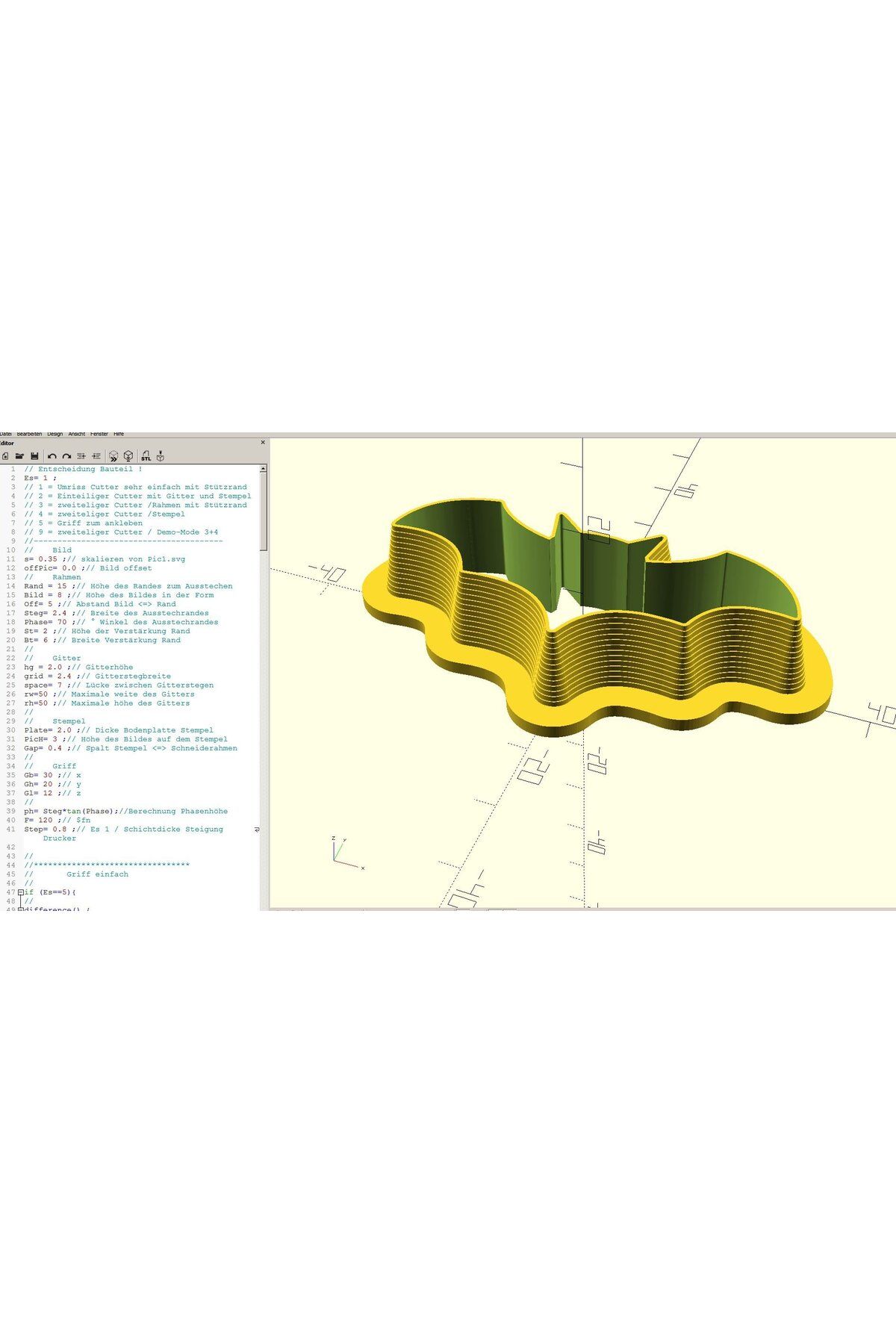Redo the last edit
Viewport: 896px width, 1344px height.
tap(66, 455)
